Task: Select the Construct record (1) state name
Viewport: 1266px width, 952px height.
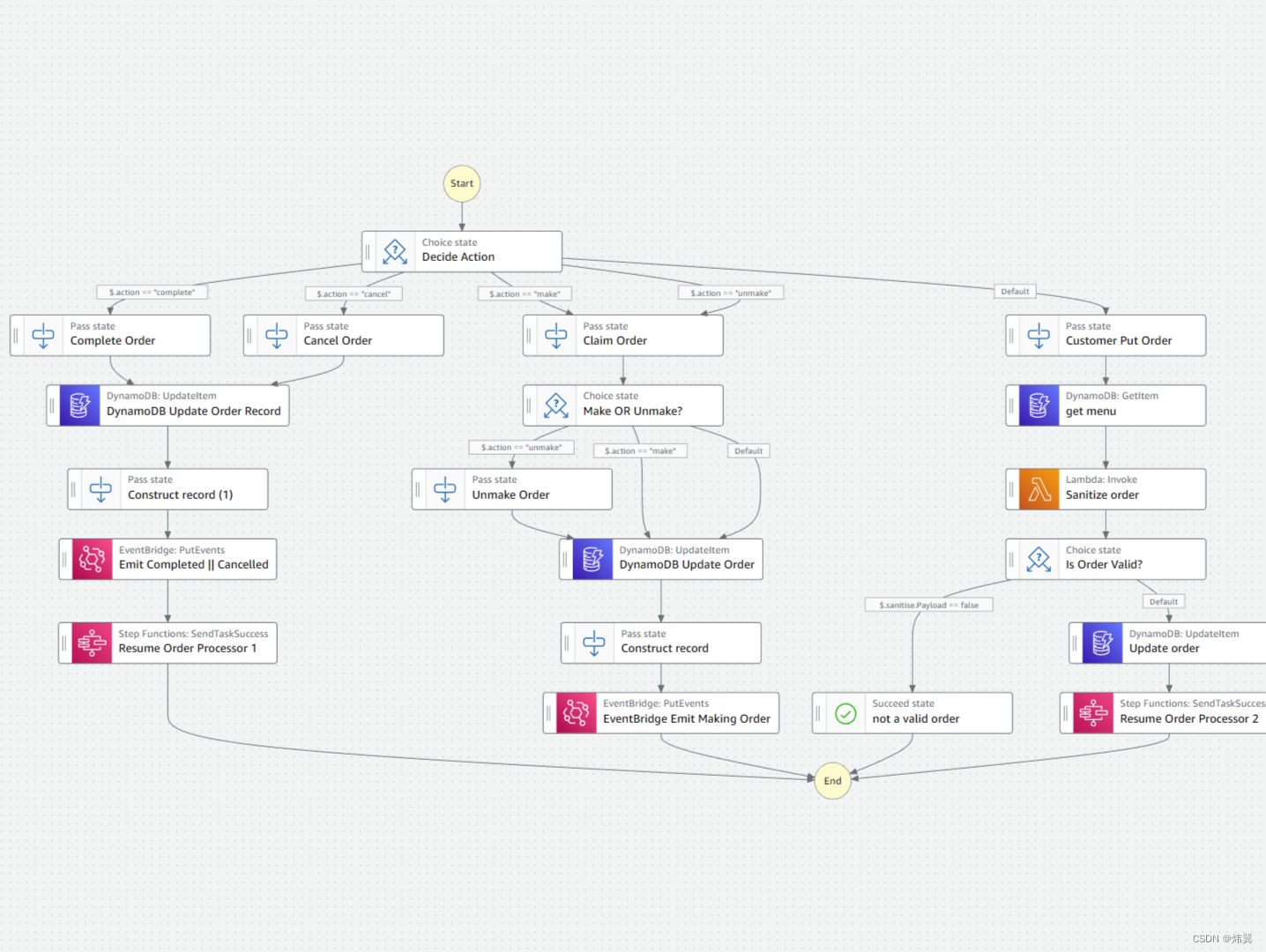Action: point(180,495)
